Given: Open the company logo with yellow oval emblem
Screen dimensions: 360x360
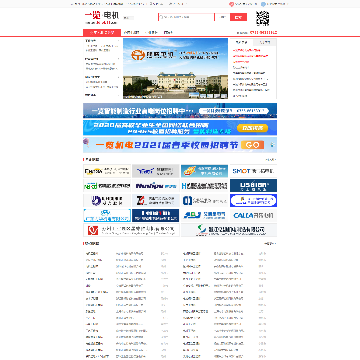Looking at the screenshot, I should (x=107, y=171).
